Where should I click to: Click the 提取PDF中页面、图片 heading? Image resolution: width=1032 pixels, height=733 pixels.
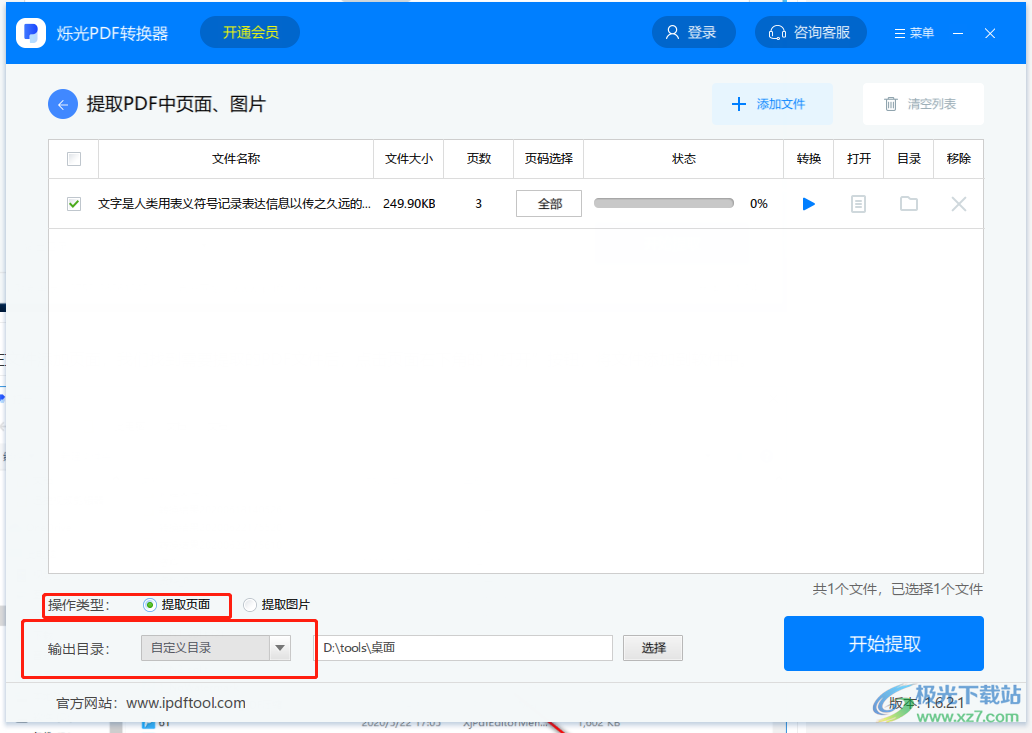[176, 104]
